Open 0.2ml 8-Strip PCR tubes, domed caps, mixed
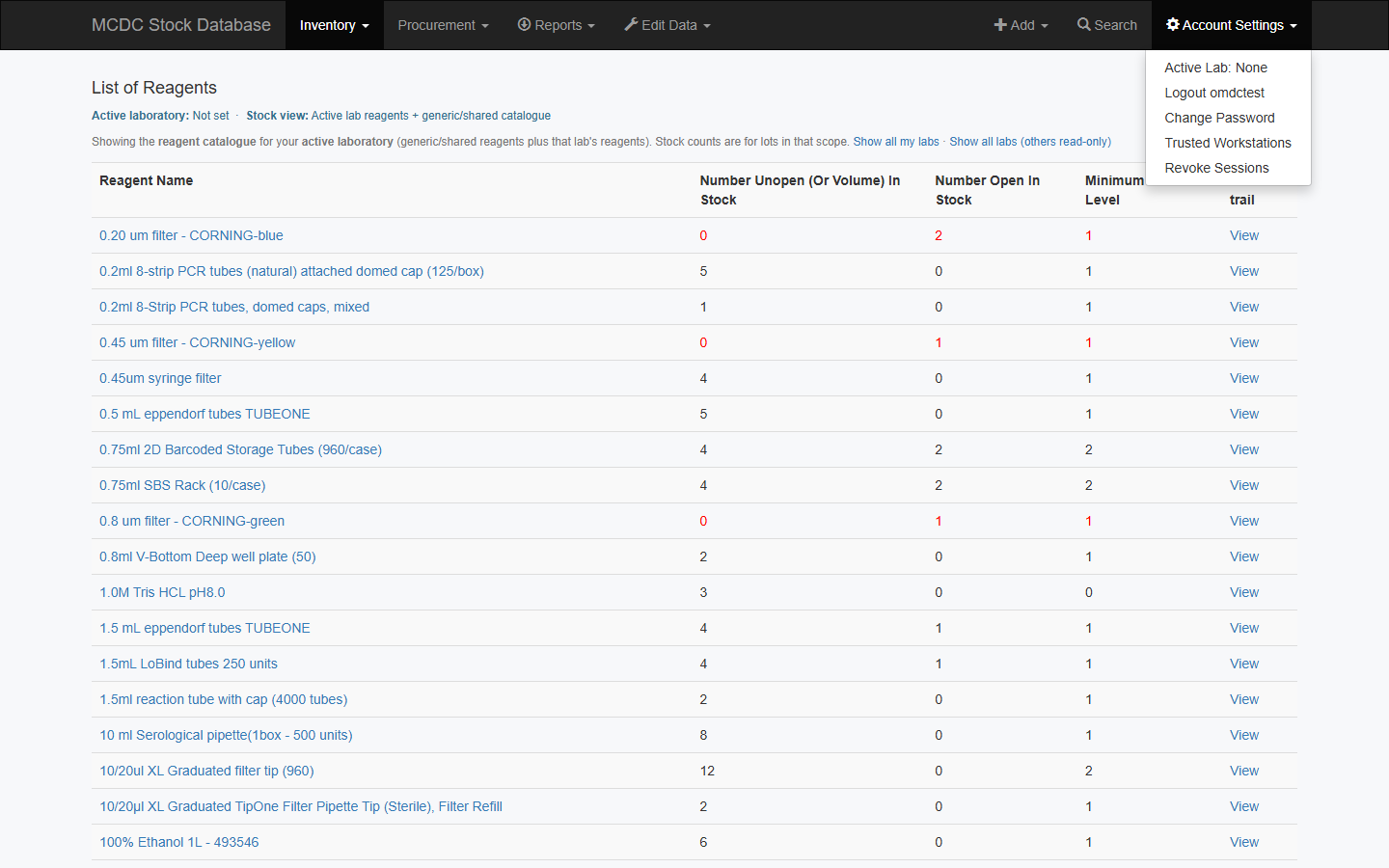Image resolution: width=1389 pixels, height=868 pixels. point(234,307)
